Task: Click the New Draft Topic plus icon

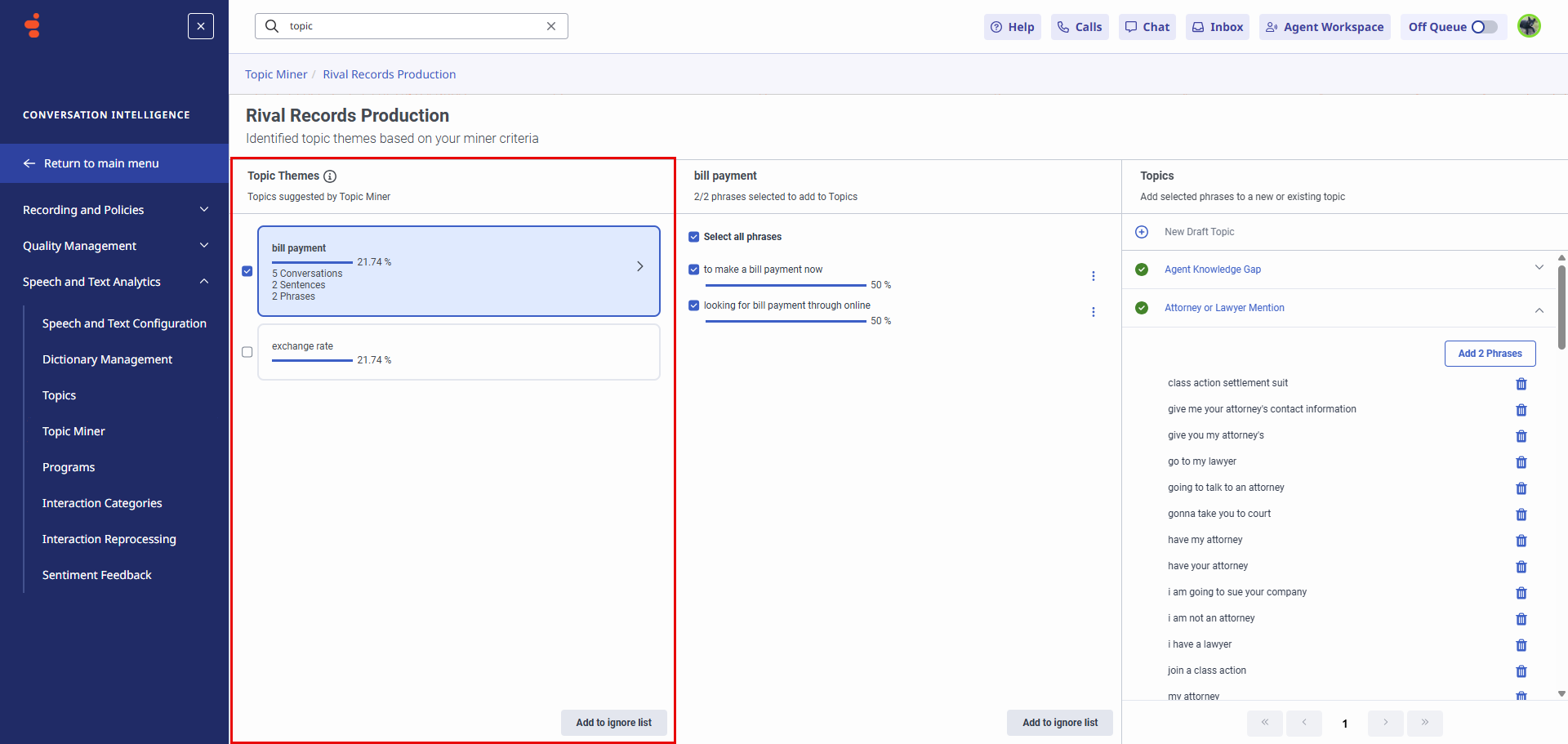Action: coord(1142,232)
